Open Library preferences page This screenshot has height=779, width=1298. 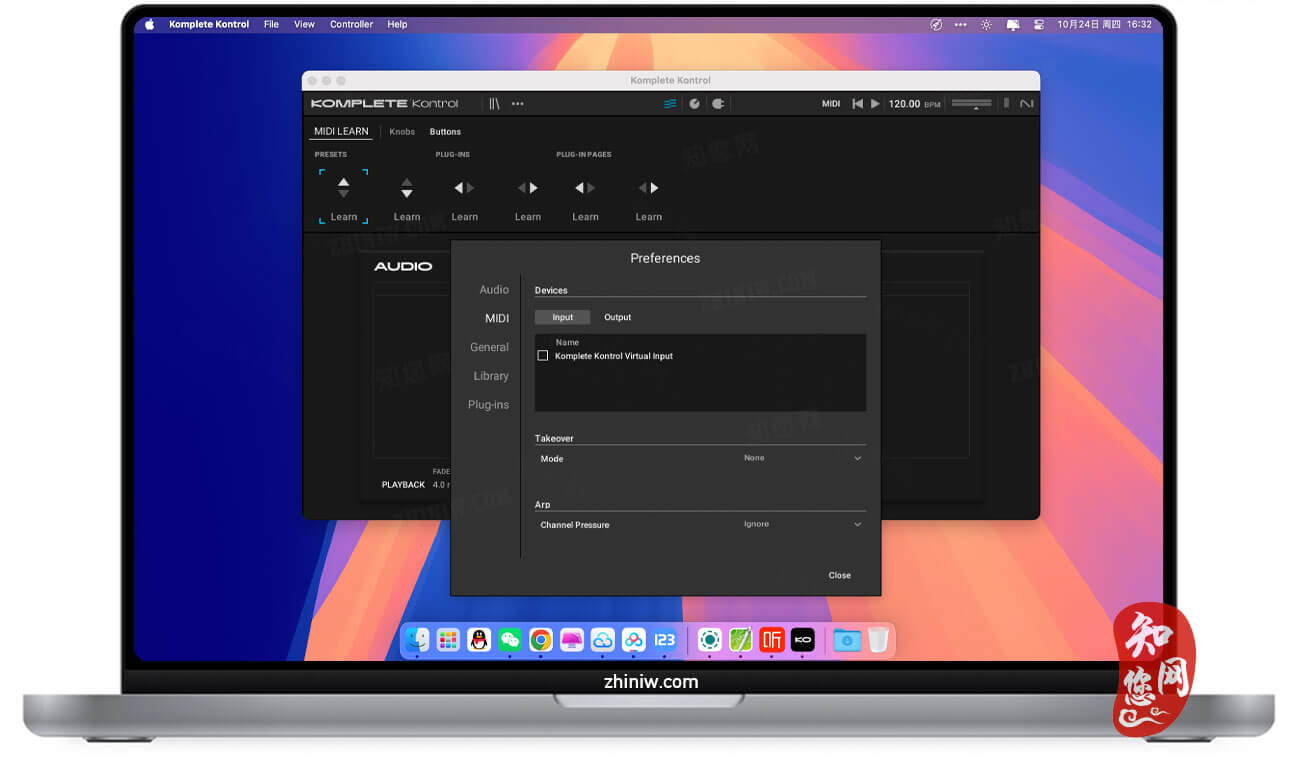tap(491, 376)
